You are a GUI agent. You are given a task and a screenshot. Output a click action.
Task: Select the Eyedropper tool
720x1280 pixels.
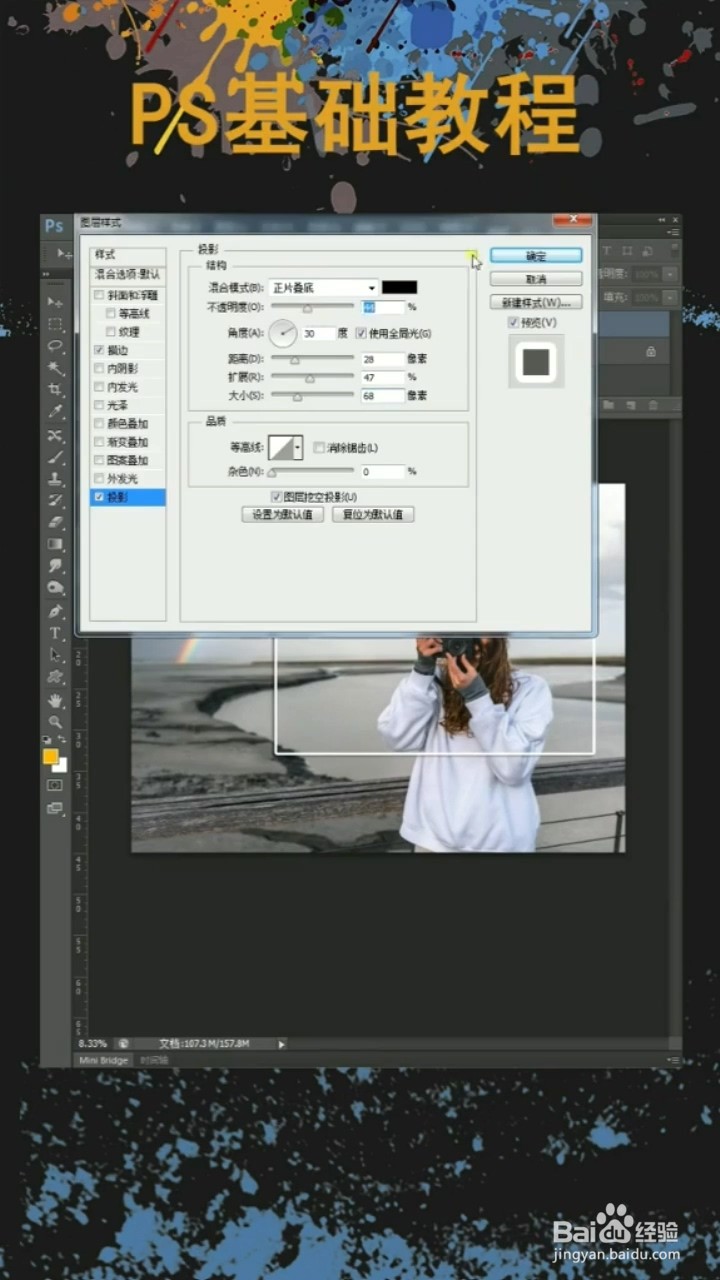tap(55, 412)
